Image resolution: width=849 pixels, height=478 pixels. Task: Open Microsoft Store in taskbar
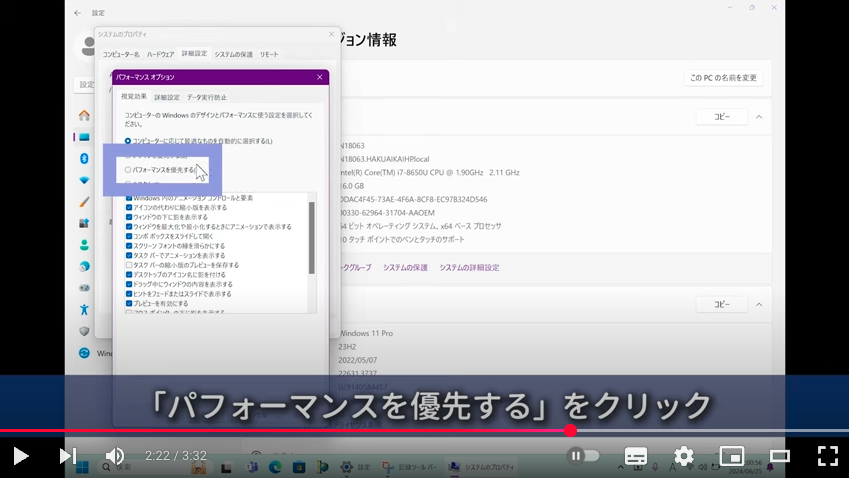pyautogui.click(x=299, y=467)
